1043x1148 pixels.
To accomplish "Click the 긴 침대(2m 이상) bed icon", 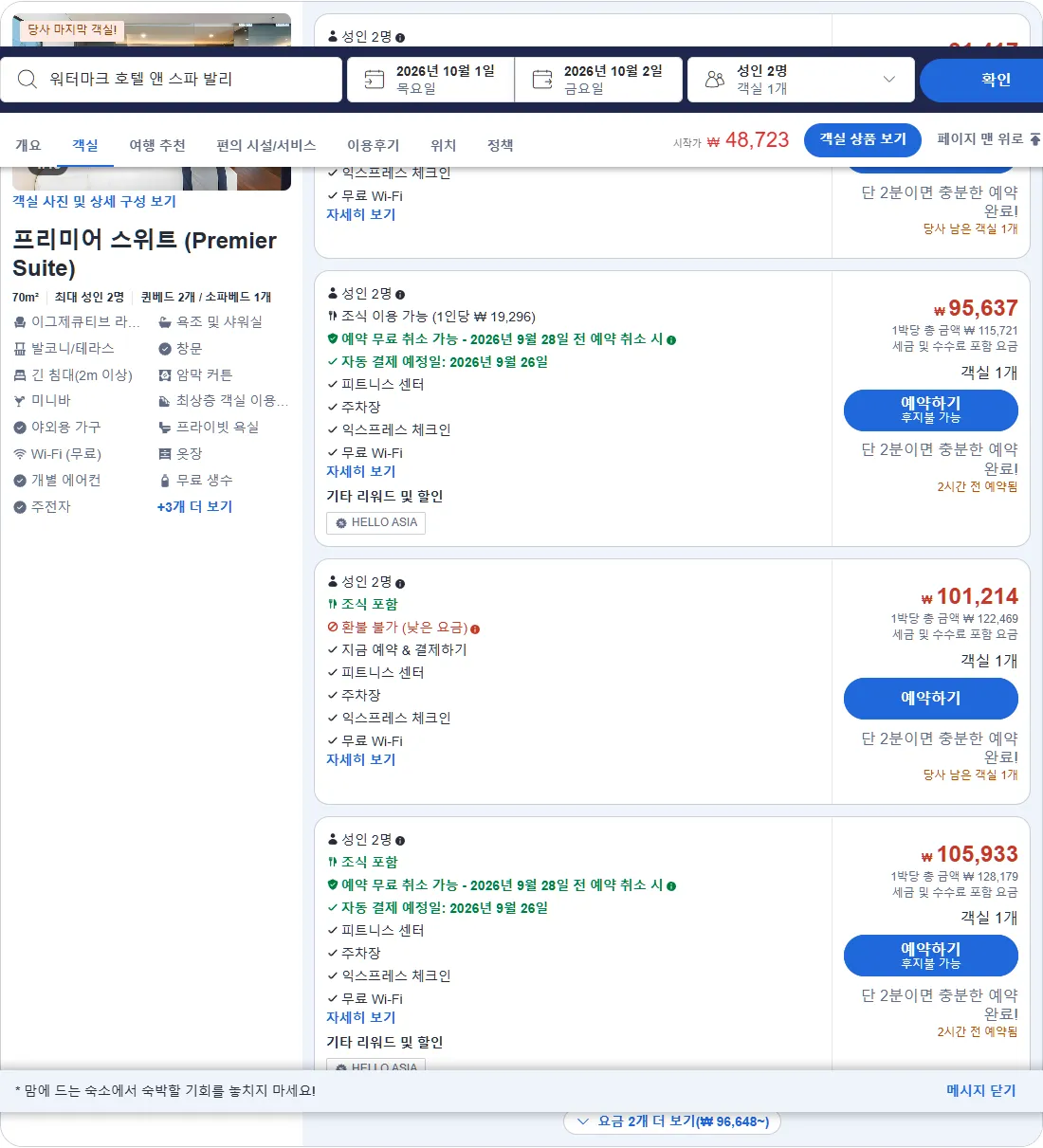I will click(20, 375).
